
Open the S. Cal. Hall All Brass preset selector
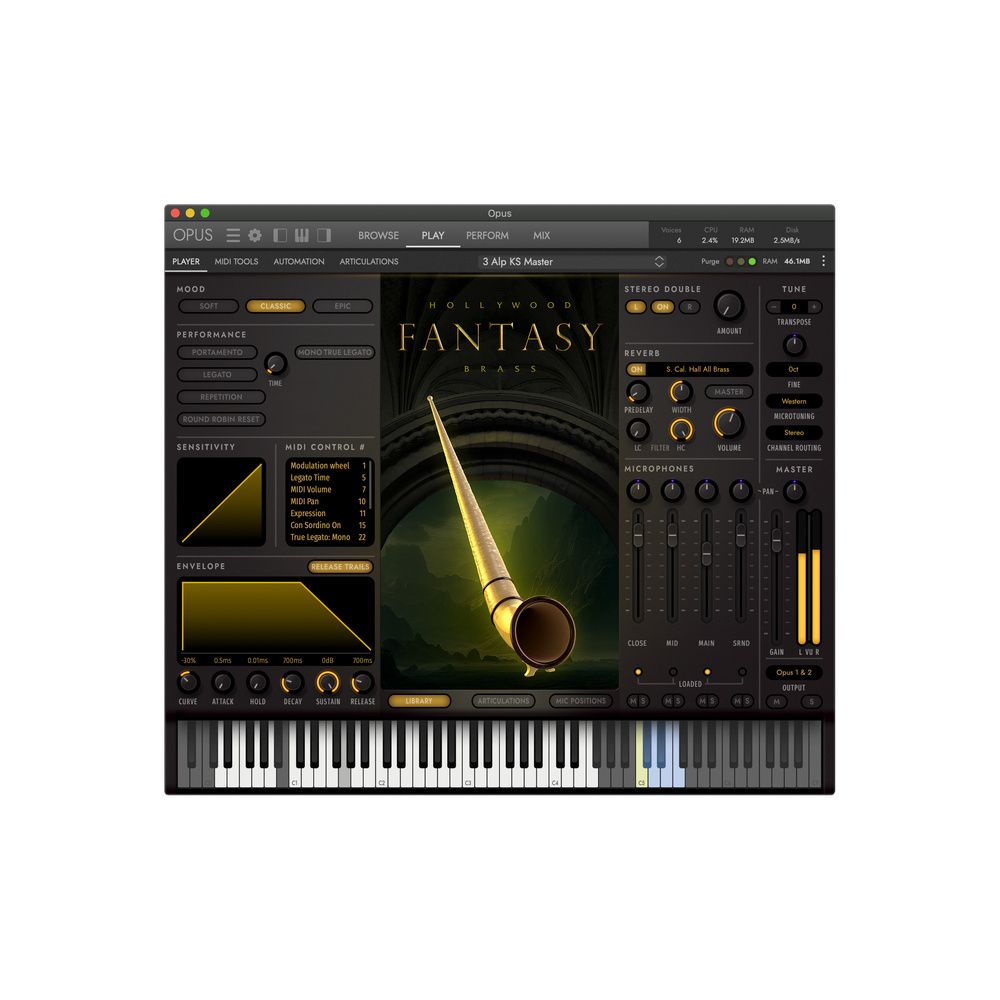tap(698, 369)
